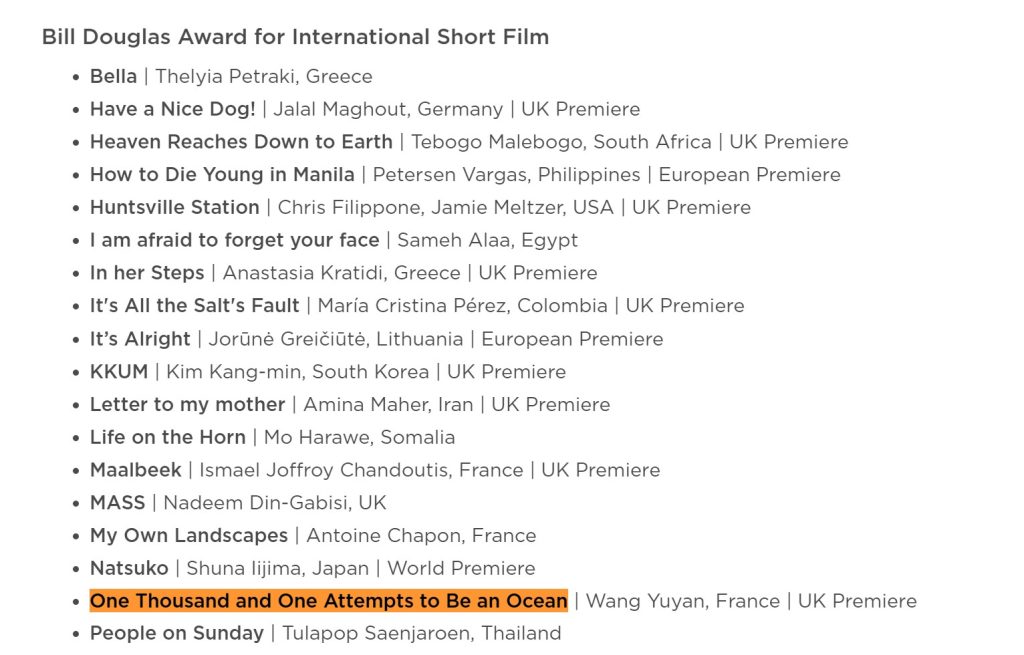
Task: Open the 'Maalbeek' film title
Action: point(136,470)
